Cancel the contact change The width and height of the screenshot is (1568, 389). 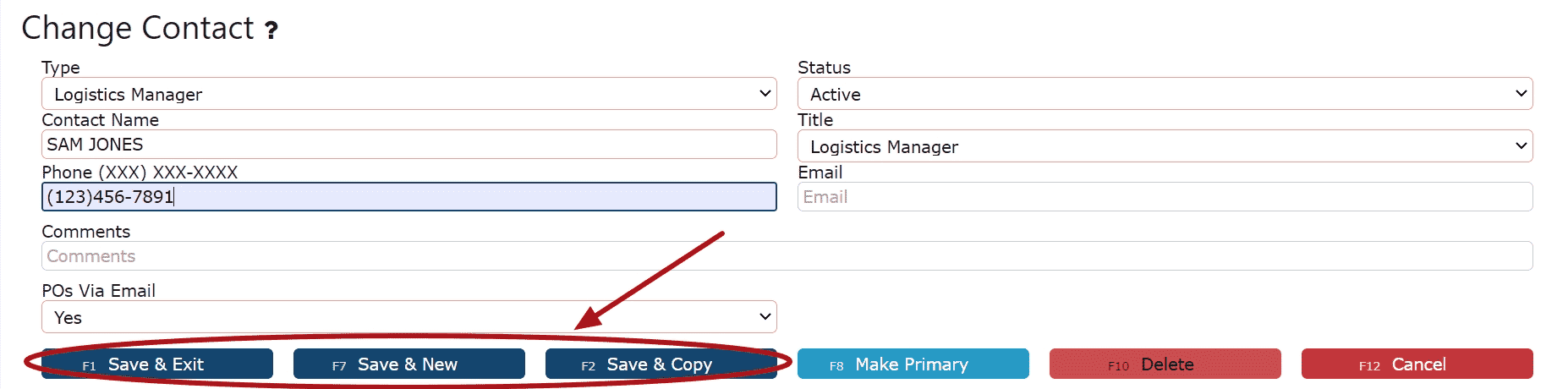pos(1417,364)
